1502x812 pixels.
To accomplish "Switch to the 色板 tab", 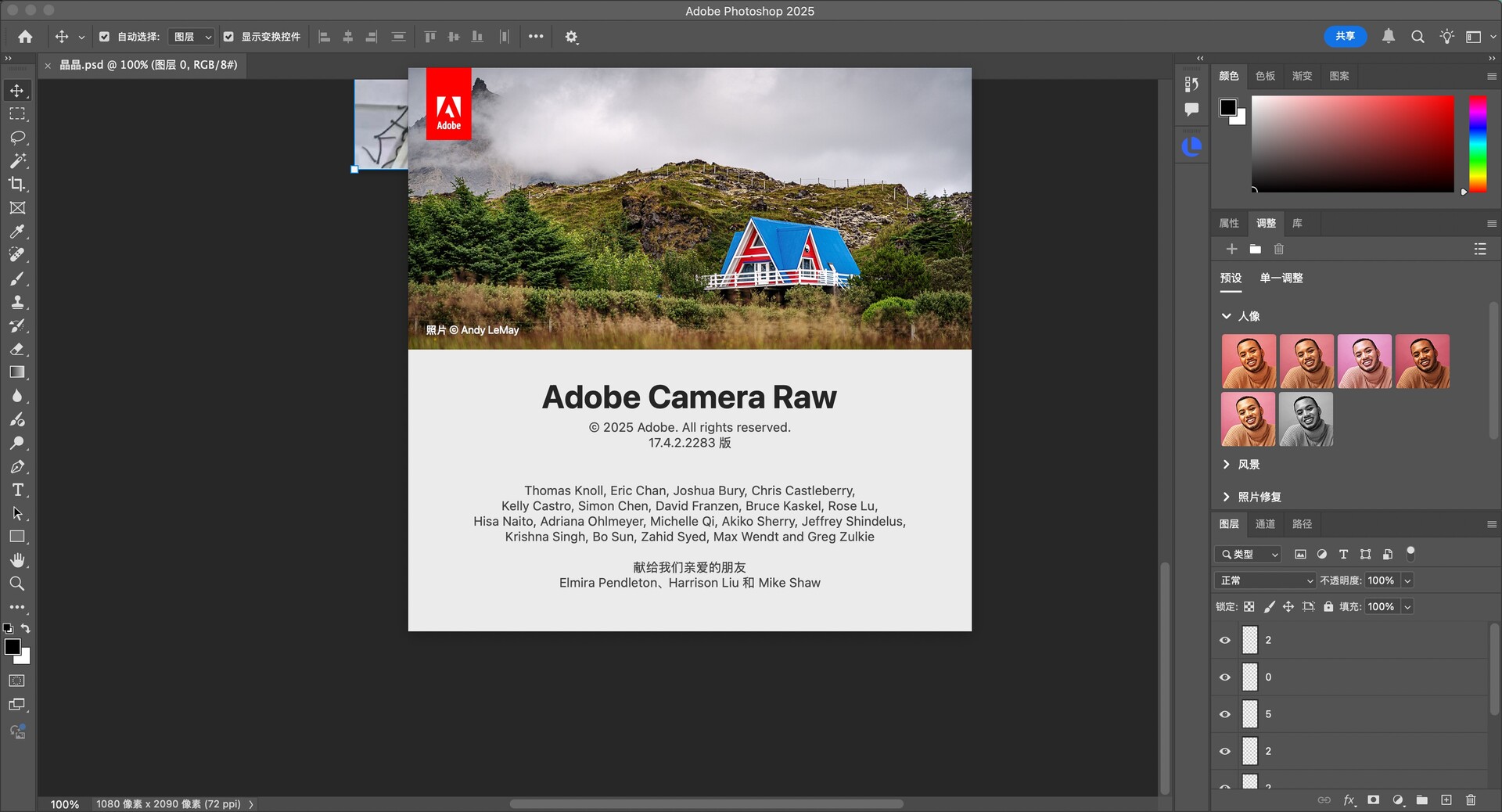I will 1265,76.
